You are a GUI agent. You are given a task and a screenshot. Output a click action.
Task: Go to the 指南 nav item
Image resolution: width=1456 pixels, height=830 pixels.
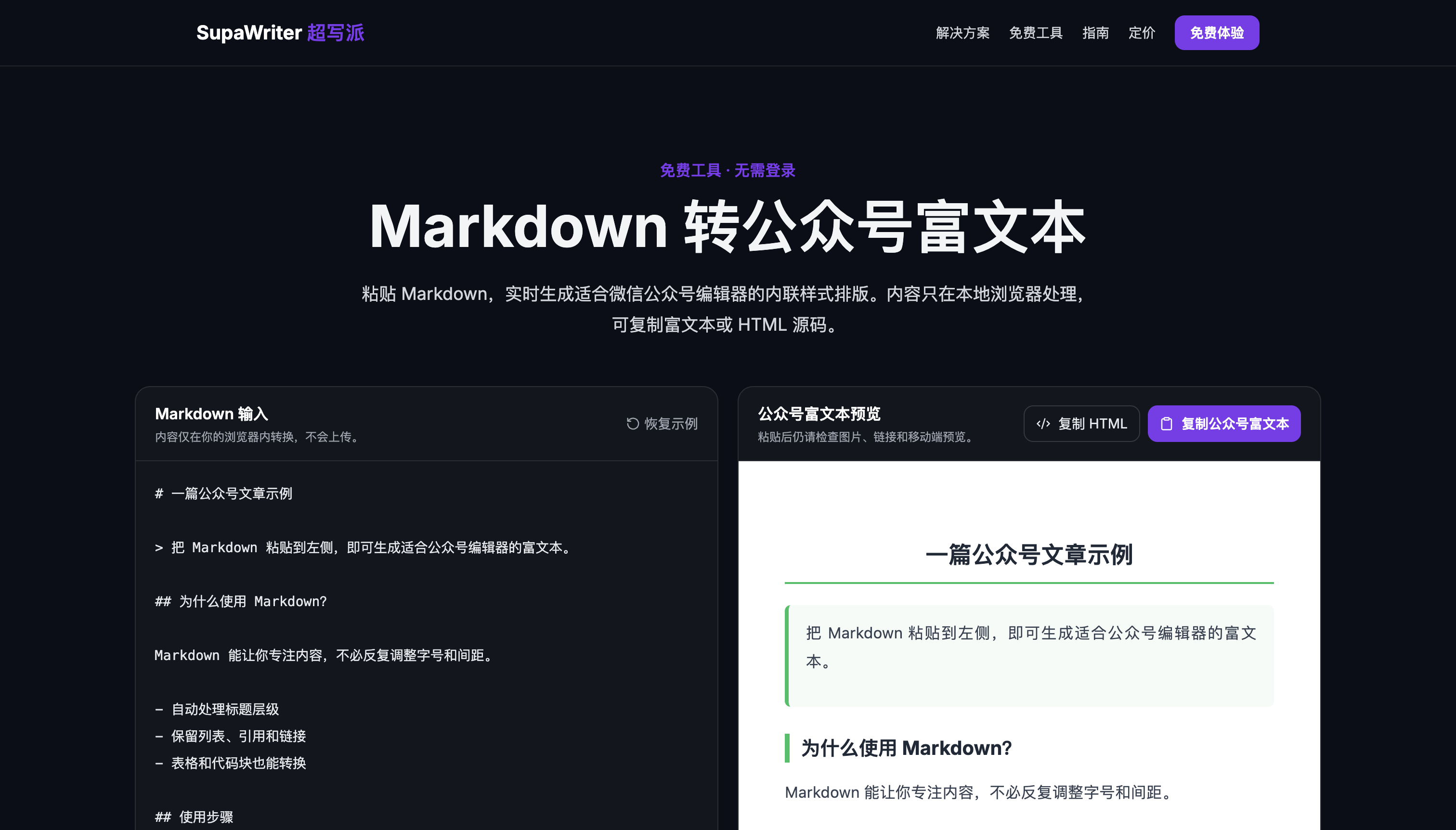(x=1095, y=33)
